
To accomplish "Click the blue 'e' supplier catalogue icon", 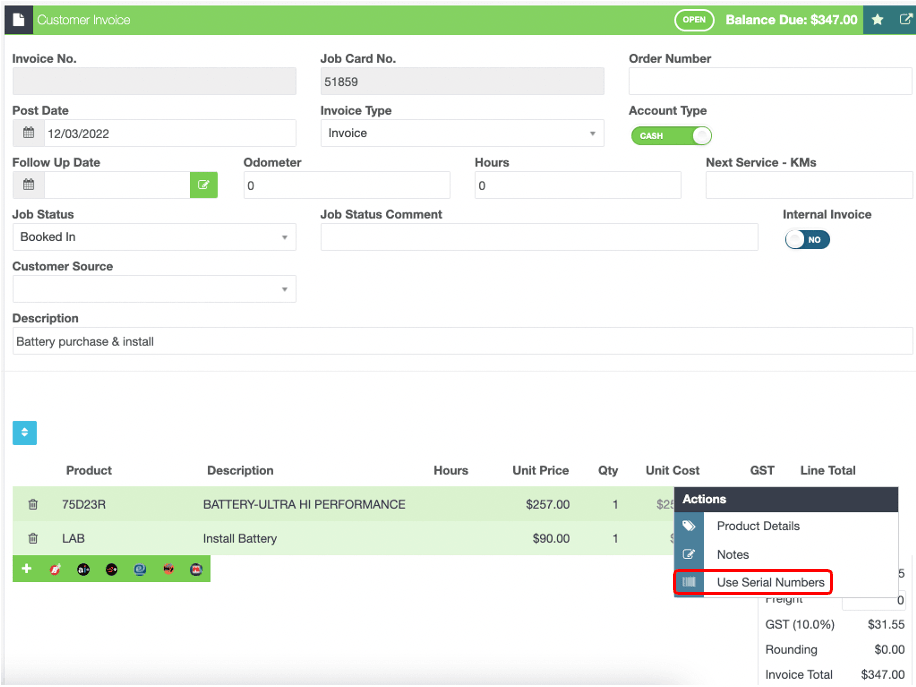I will tap(140, 569).
